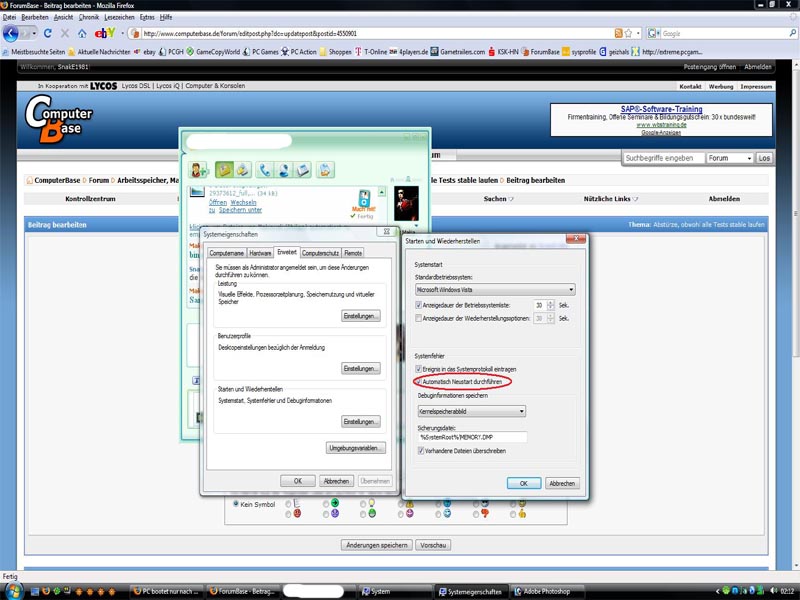This screenshot has height=600, width=800.
Task: Click OK in Starten und Wiederherstellen dialog
Action: click(523, 483)
